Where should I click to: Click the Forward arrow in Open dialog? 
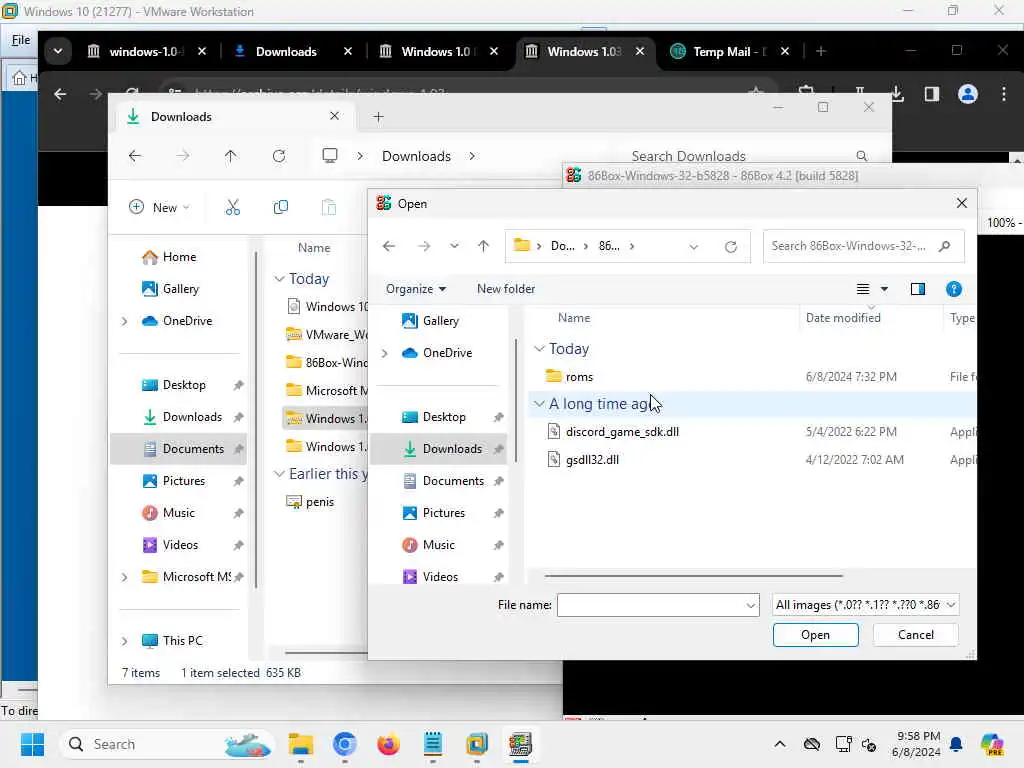424,246
